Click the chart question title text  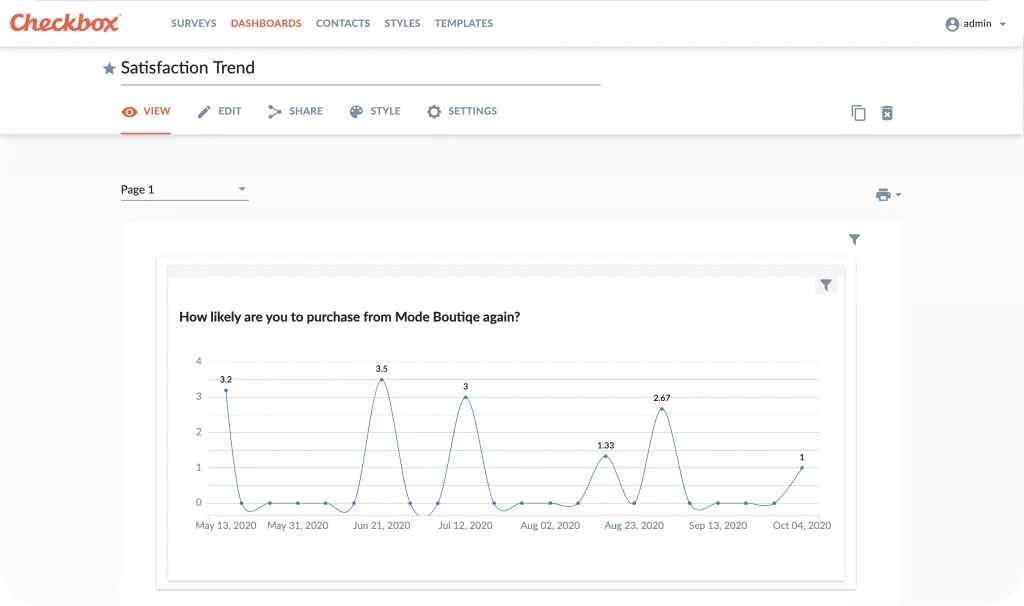[349, 317]
